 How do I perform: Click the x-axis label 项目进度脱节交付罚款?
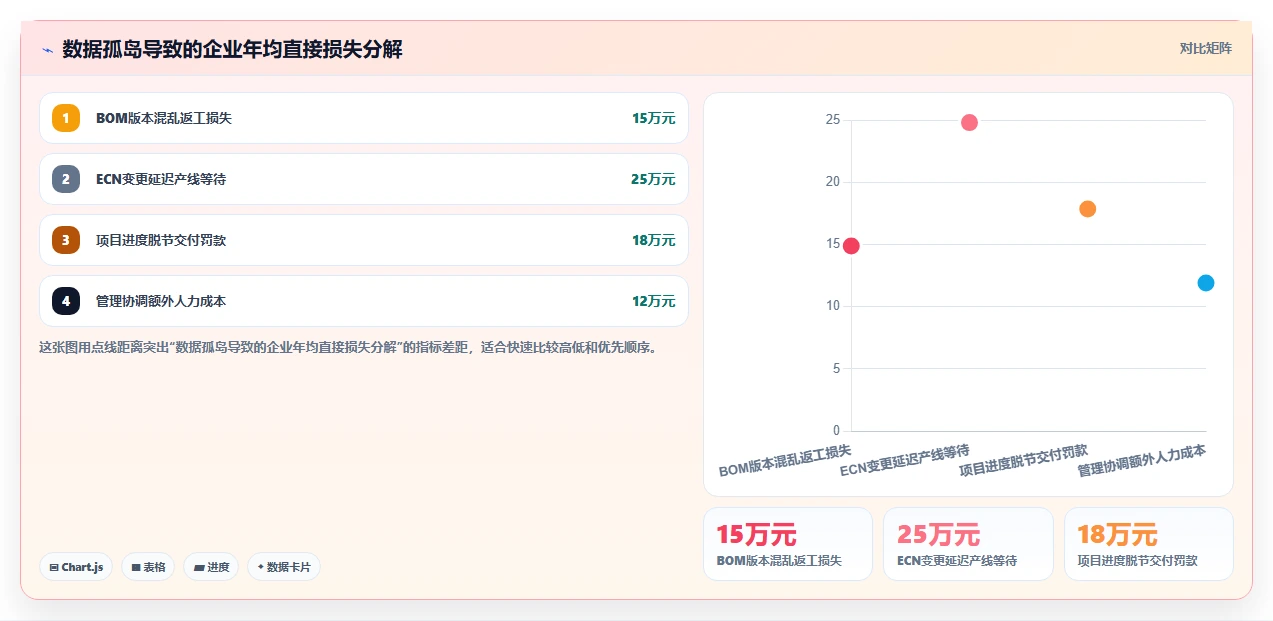(1023, 460)
